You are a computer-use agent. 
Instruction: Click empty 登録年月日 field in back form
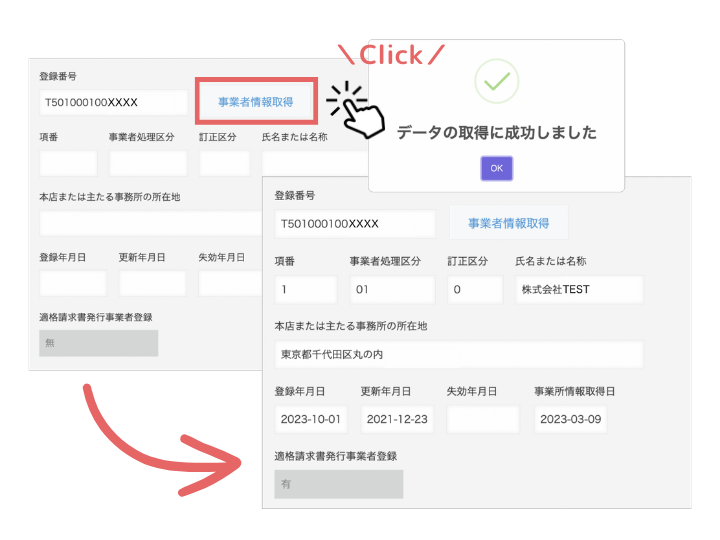73,283
